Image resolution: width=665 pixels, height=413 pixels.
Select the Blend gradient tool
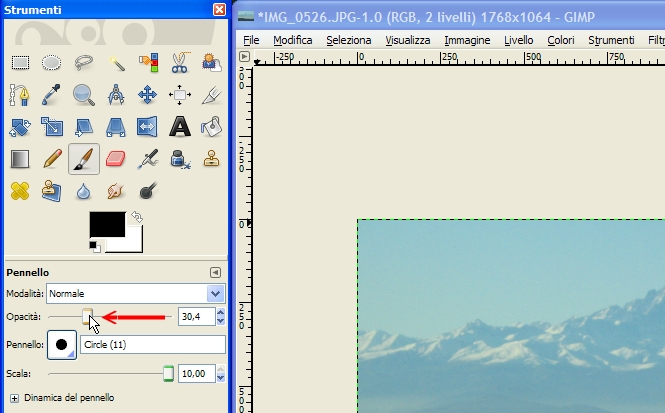coord(20,159)
